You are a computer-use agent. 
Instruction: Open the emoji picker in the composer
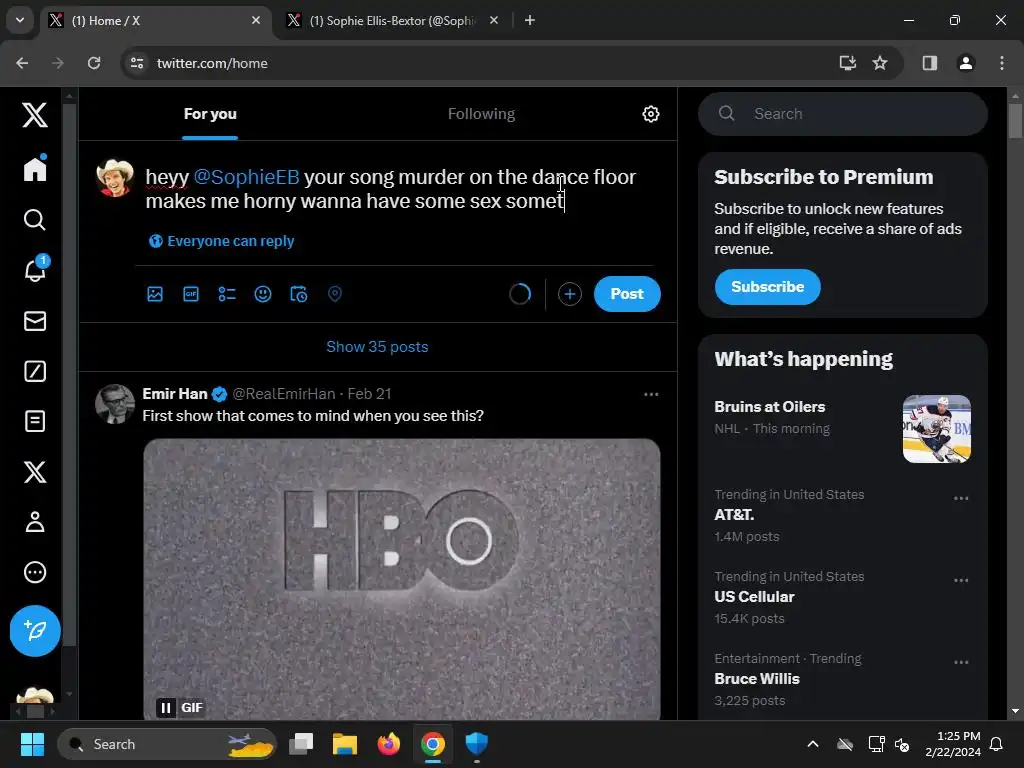click(263, 294)
